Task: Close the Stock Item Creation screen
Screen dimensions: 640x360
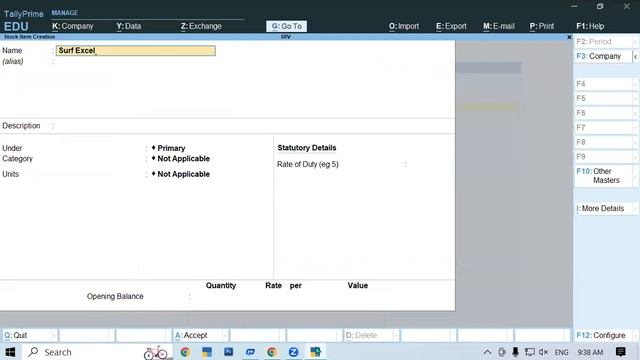Action: pos(569,37)
